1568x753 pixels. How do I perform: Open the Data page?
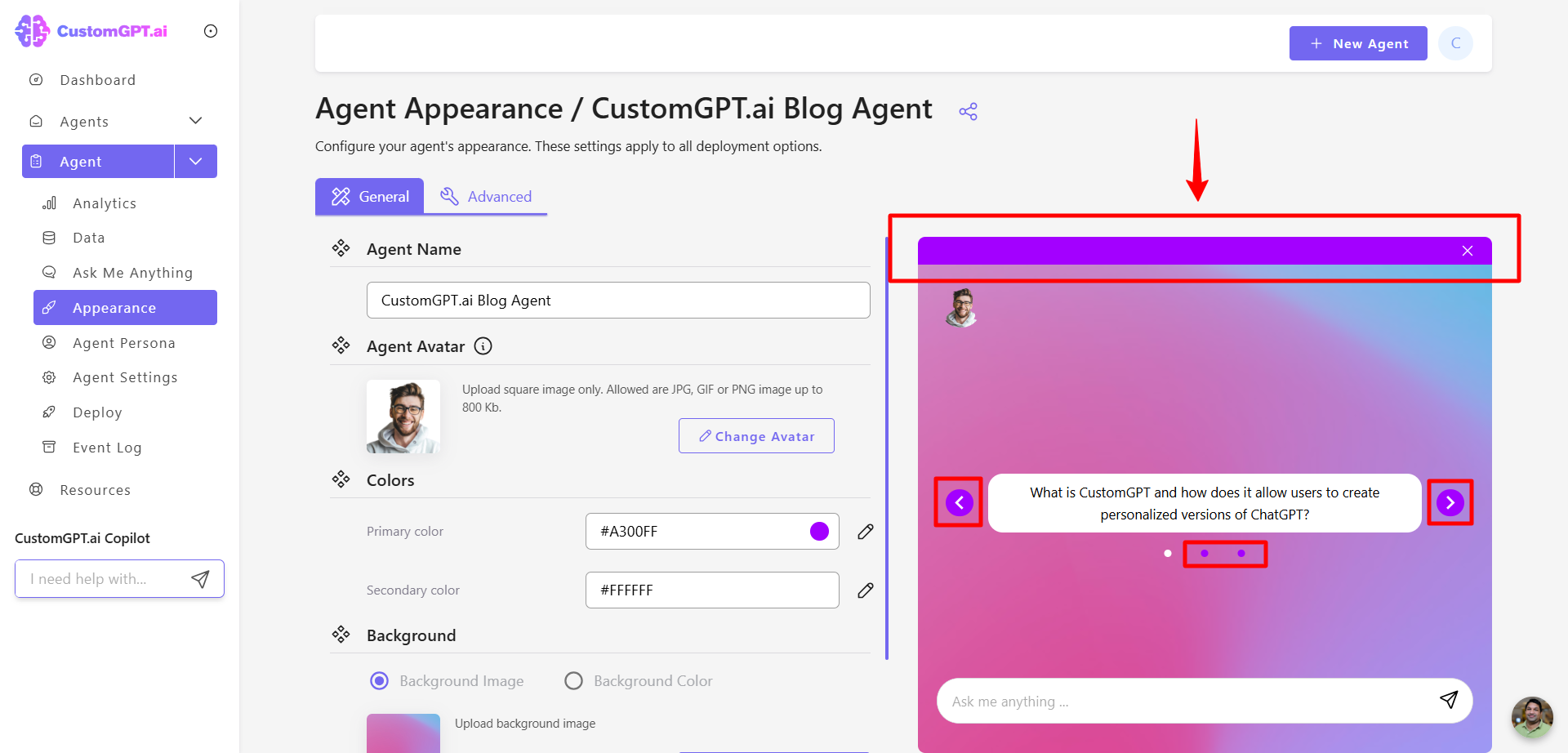click(89, 238)
